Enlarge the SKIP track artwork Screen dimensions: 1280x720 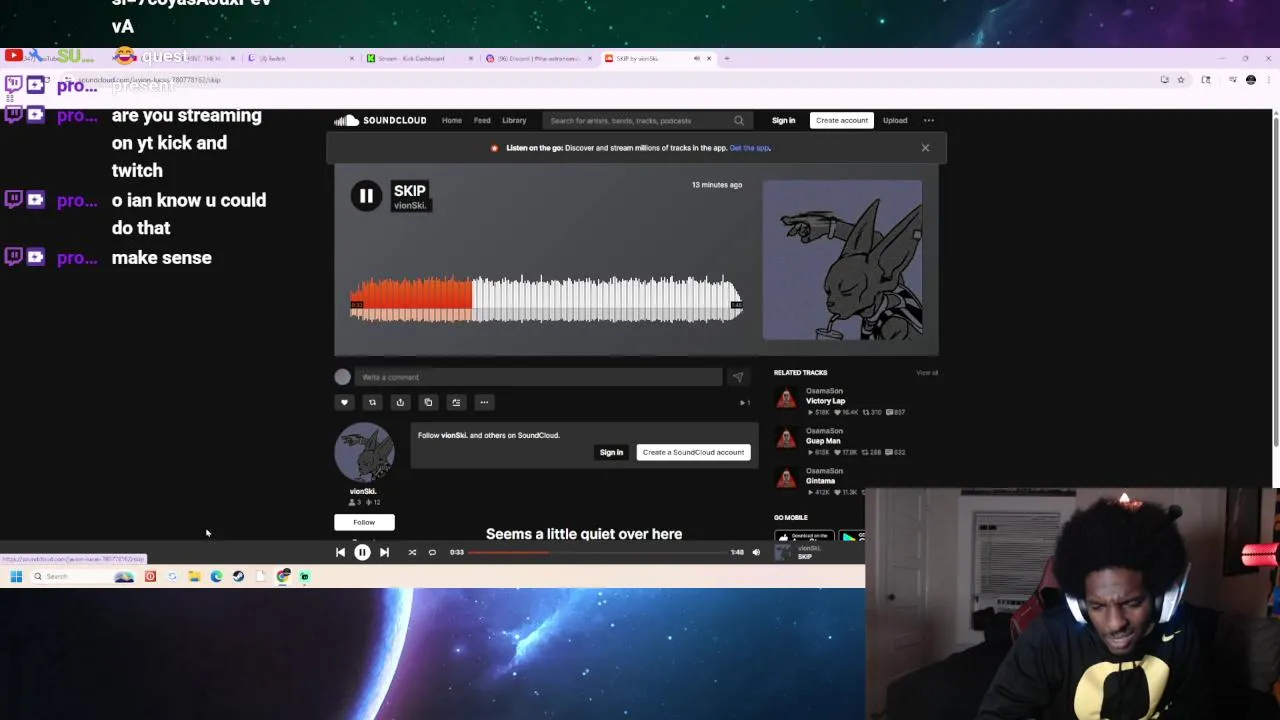click(843, 260)
